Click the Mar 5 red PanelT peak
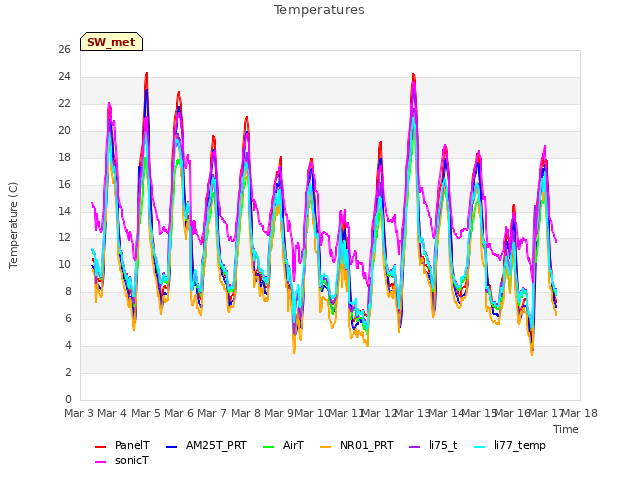This screenshot has width=640, height=480. tap(147, 73)
